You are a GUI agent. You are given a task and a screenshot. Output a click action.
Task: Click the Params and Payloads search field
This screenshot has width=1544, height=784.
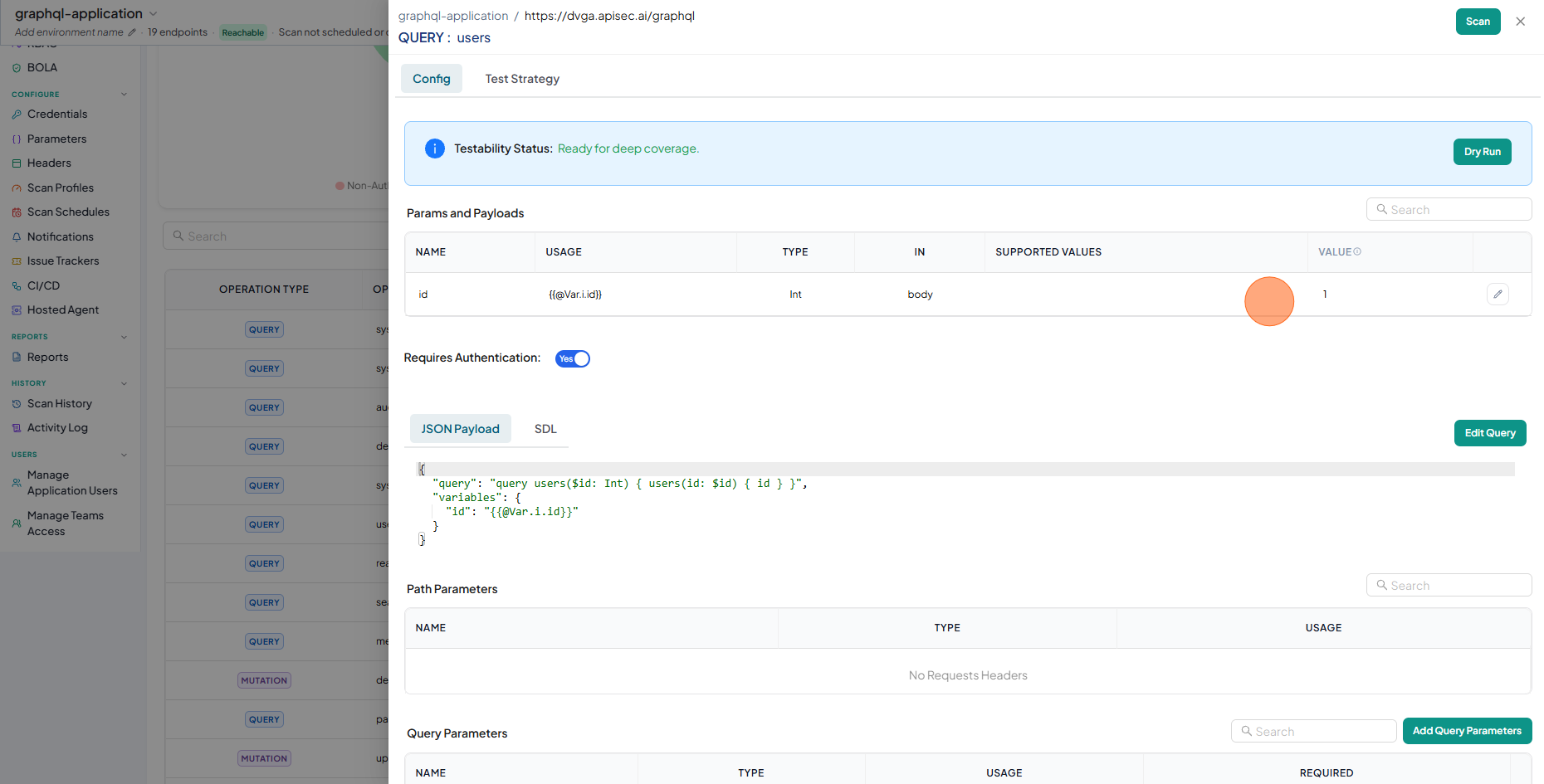(1449, 210)
